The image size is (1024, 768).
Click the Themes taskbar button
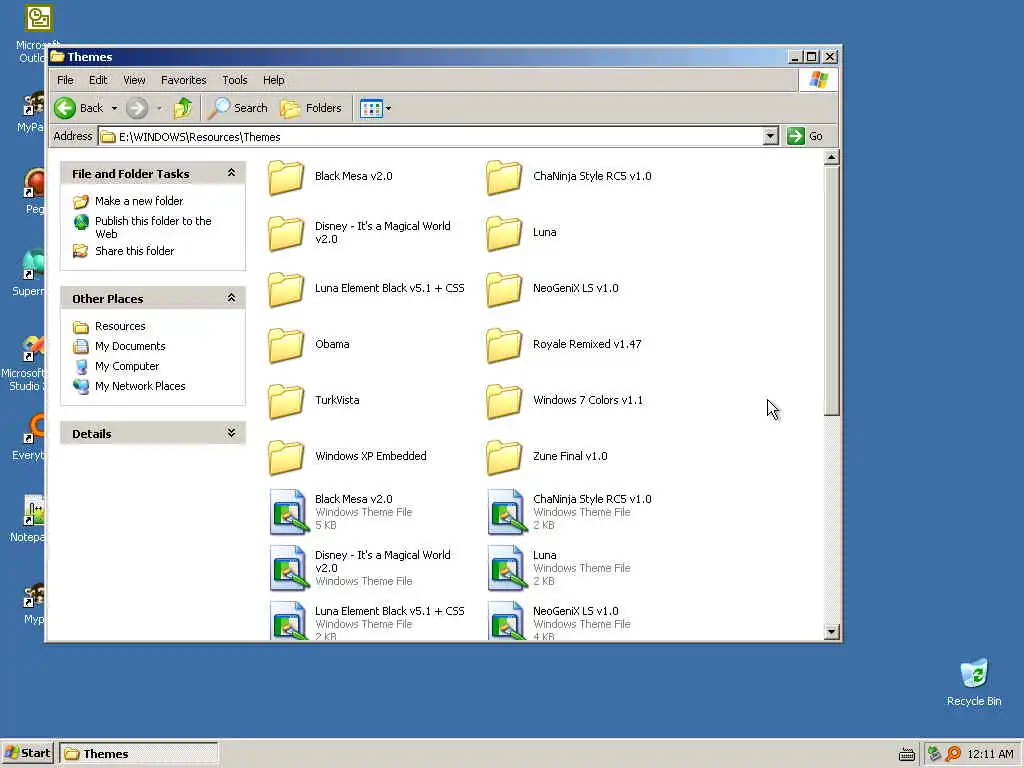pyautogui.click(x=138, y=754)
